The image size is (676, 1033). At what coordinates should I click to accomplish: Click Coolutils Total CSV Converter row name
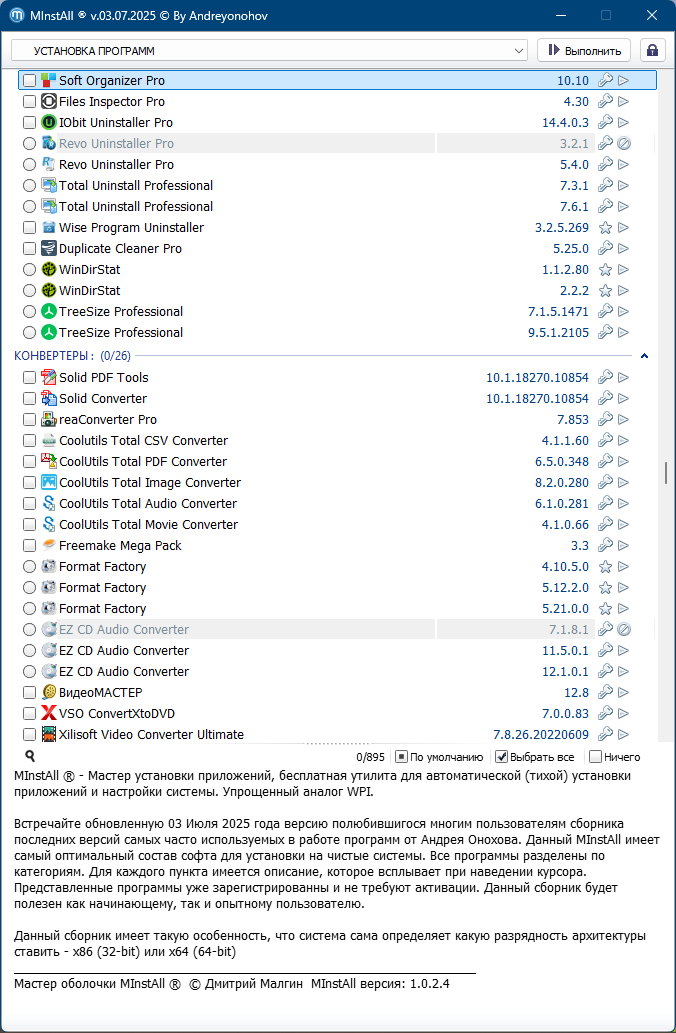pos(144,441)
